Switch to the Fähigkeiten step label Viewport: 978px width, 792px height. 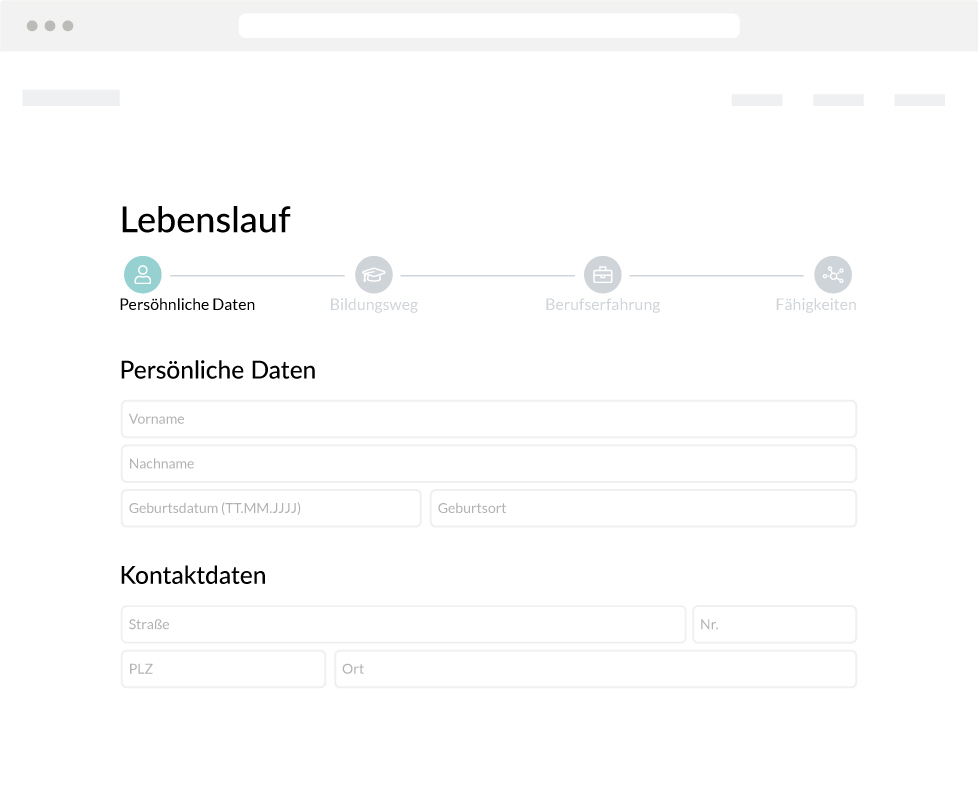816,305
